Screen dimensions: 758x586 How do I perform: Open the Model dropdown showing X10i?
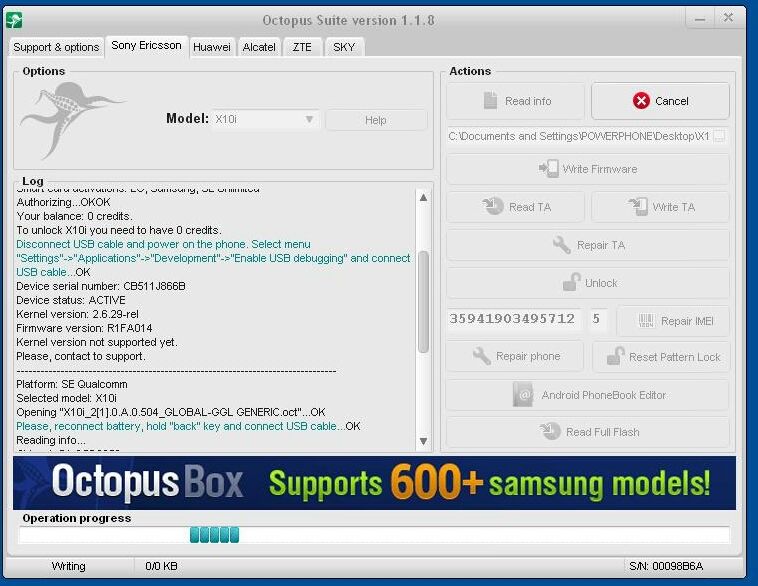(x=265, y=119)
